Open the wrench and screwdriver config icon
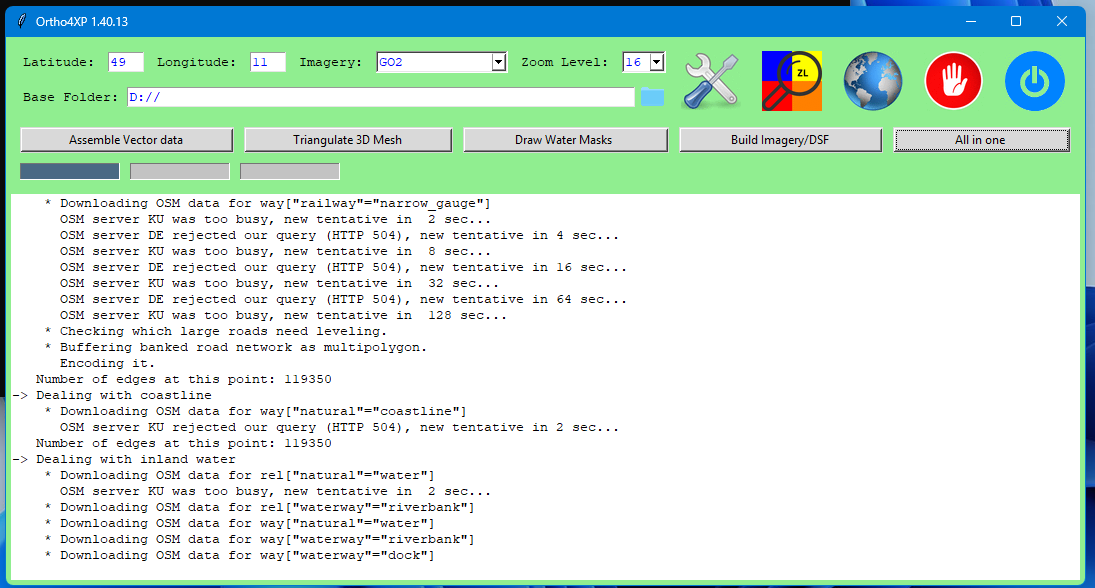 point(711,81)
